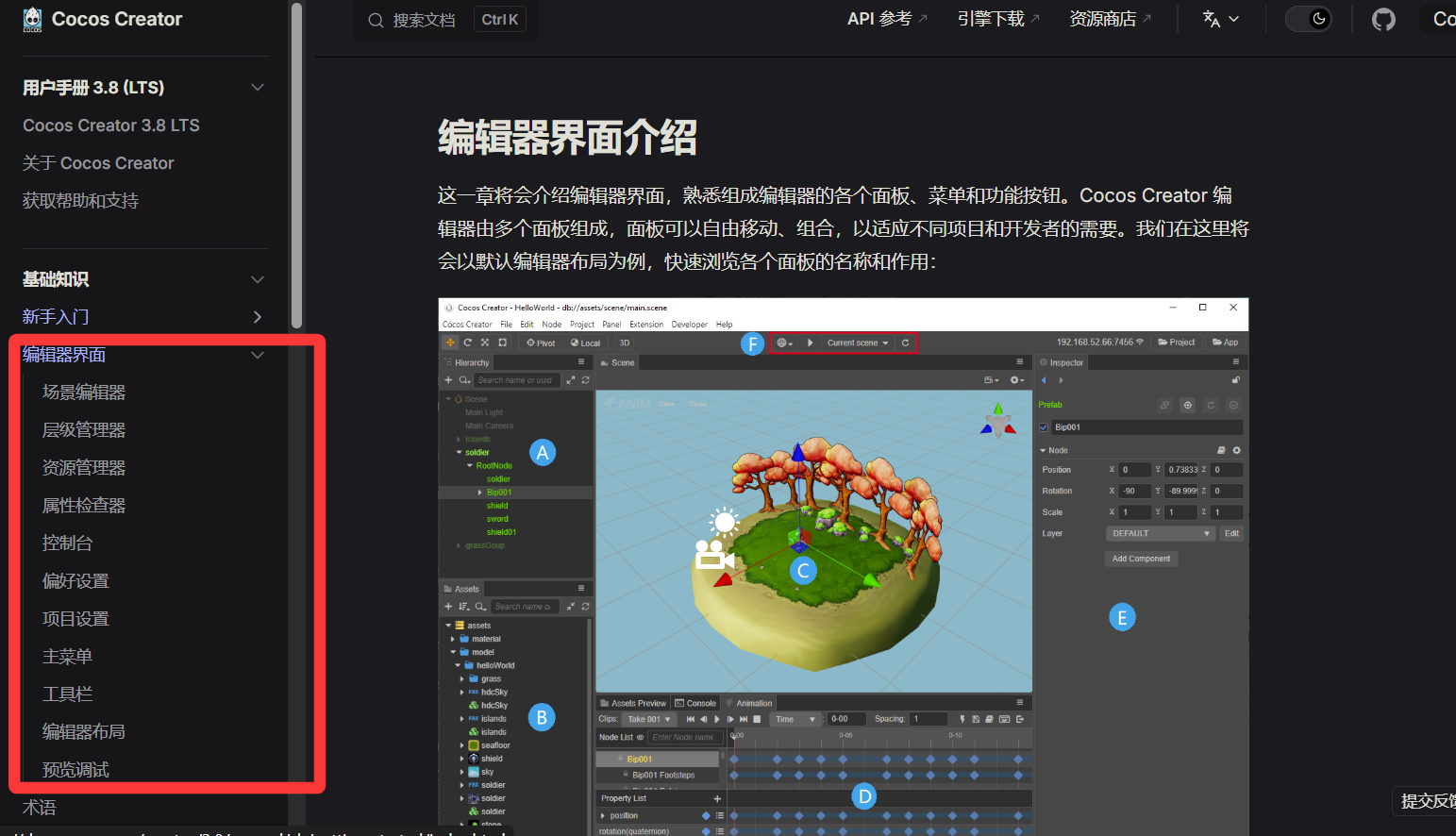
Task: Click the sidebar vertical scrollbar
Action: 296,166
